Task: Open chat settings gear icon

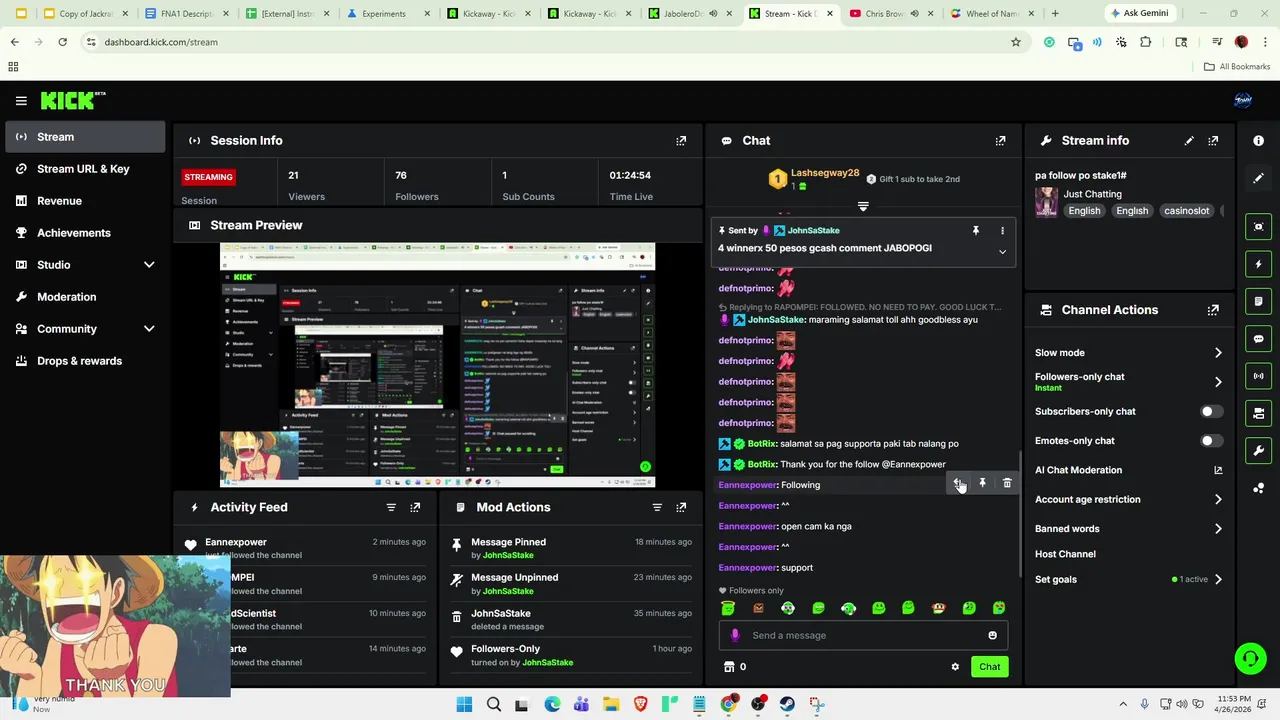Action: coord(955,667)
